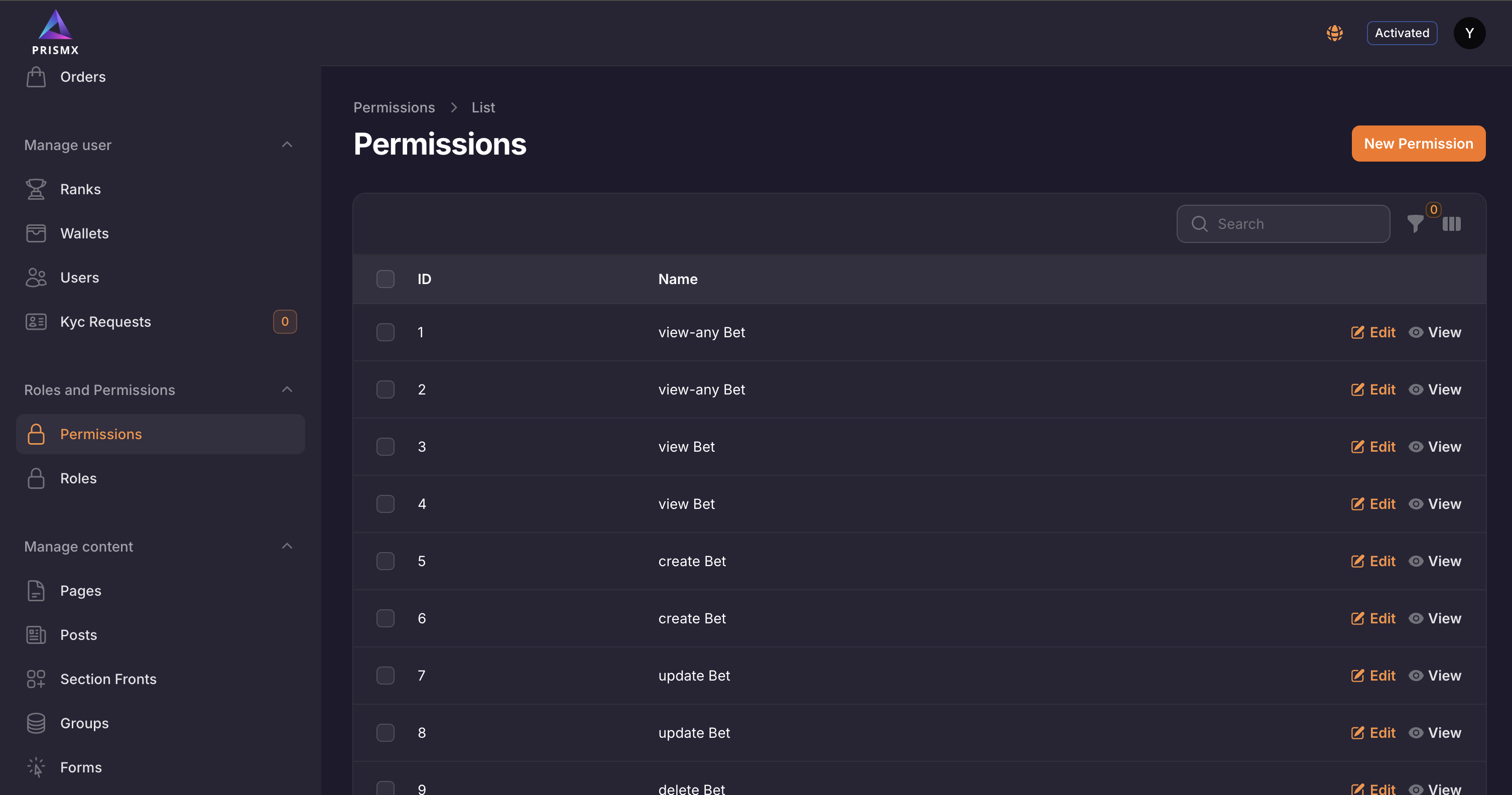This screenshot has height=795, width=1512.
Task: Open user avatar Y menu
Action: coord(1468,33)
